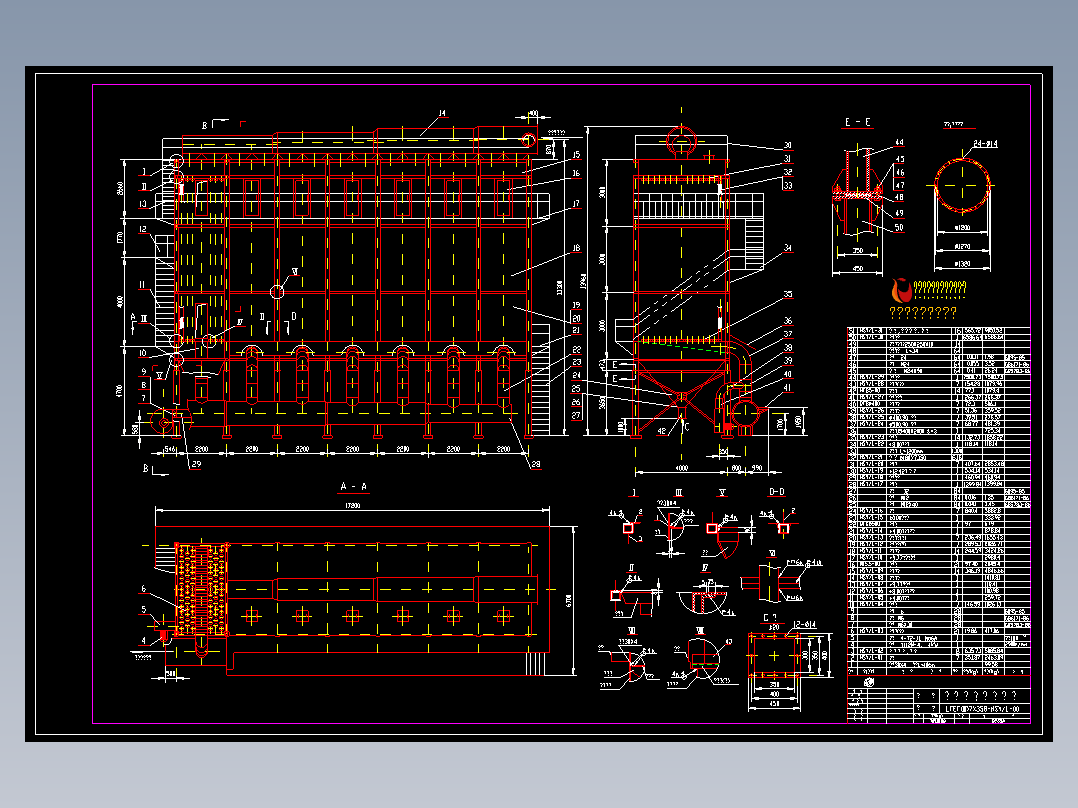Image resolution: width=1078 pixels, height=808 pixels.
Task: Select part balloon number 35
Action: [x=787, y=294]
